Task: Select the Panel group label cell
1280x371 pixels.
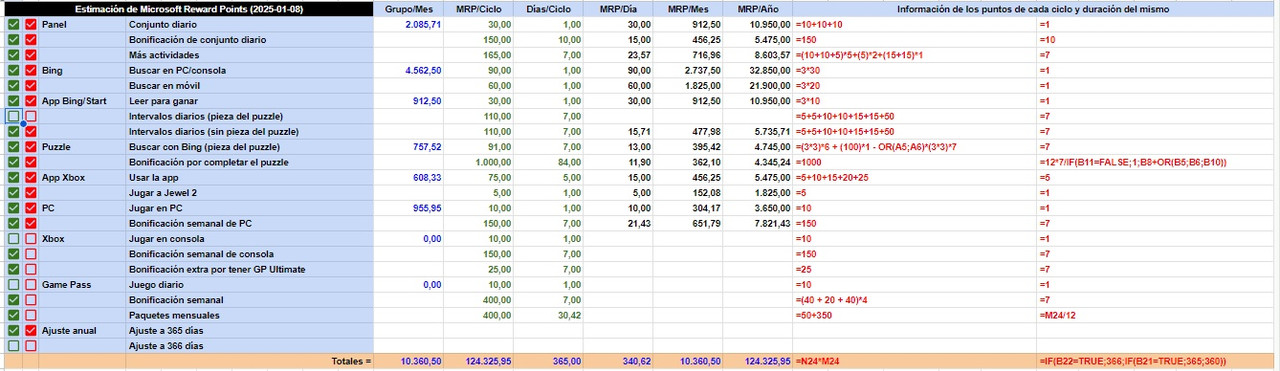Action: 83,24
